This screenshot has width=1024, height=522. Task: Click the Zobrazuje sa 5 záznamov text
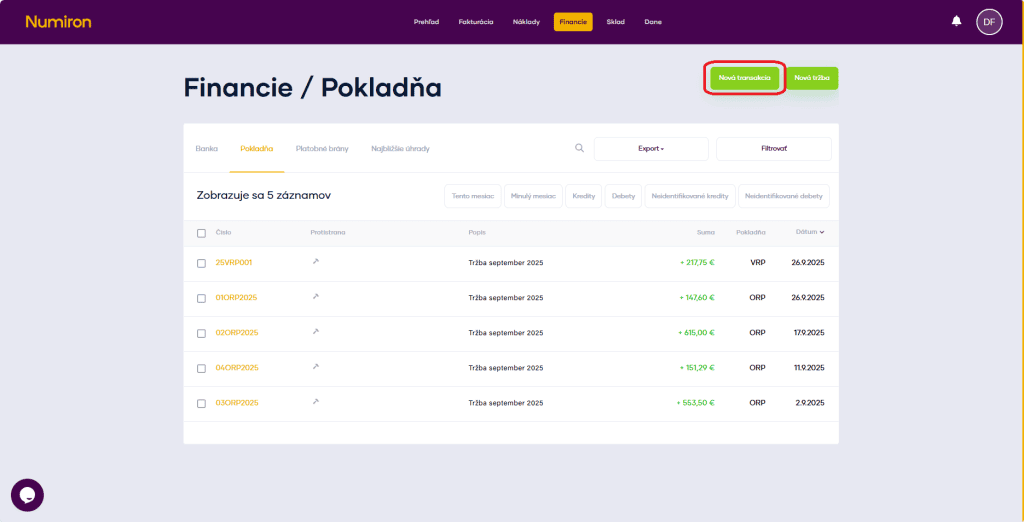point(263,195)
